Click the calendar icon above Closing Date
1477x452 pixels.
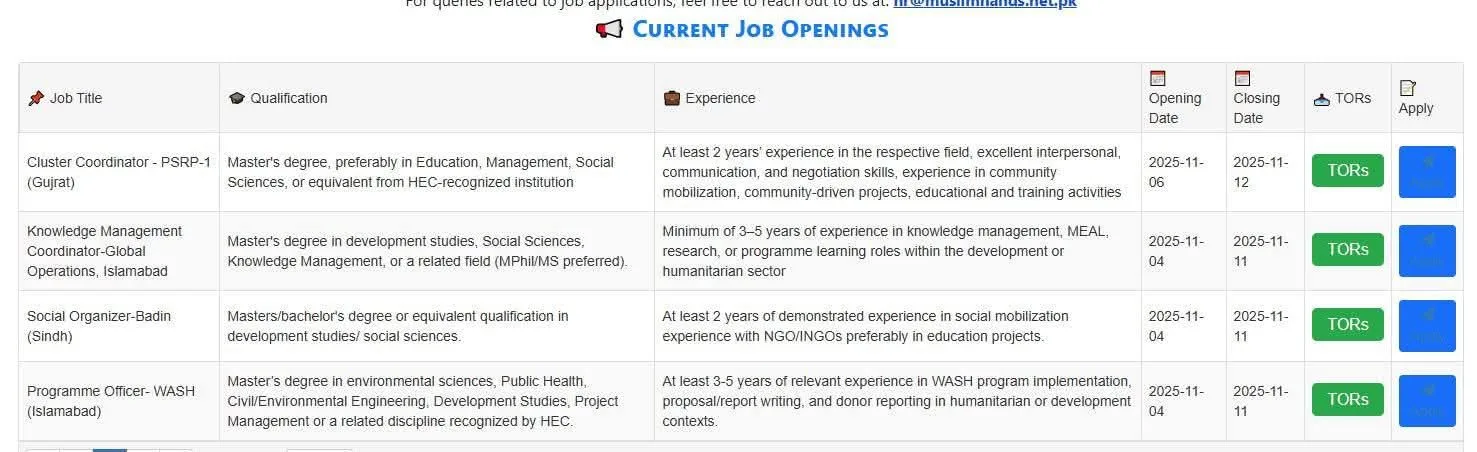[1242, 78]
